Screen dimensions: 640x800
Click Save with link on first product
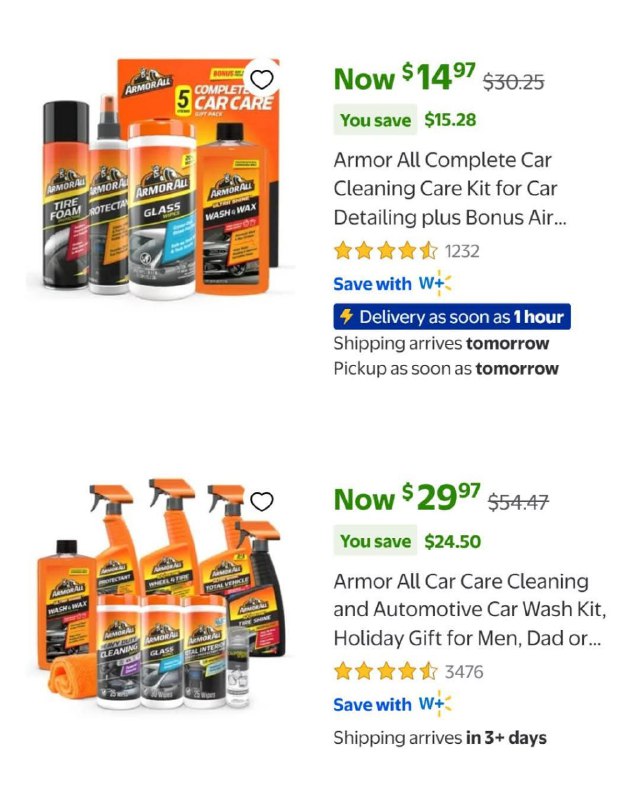(x=372, y=284)
